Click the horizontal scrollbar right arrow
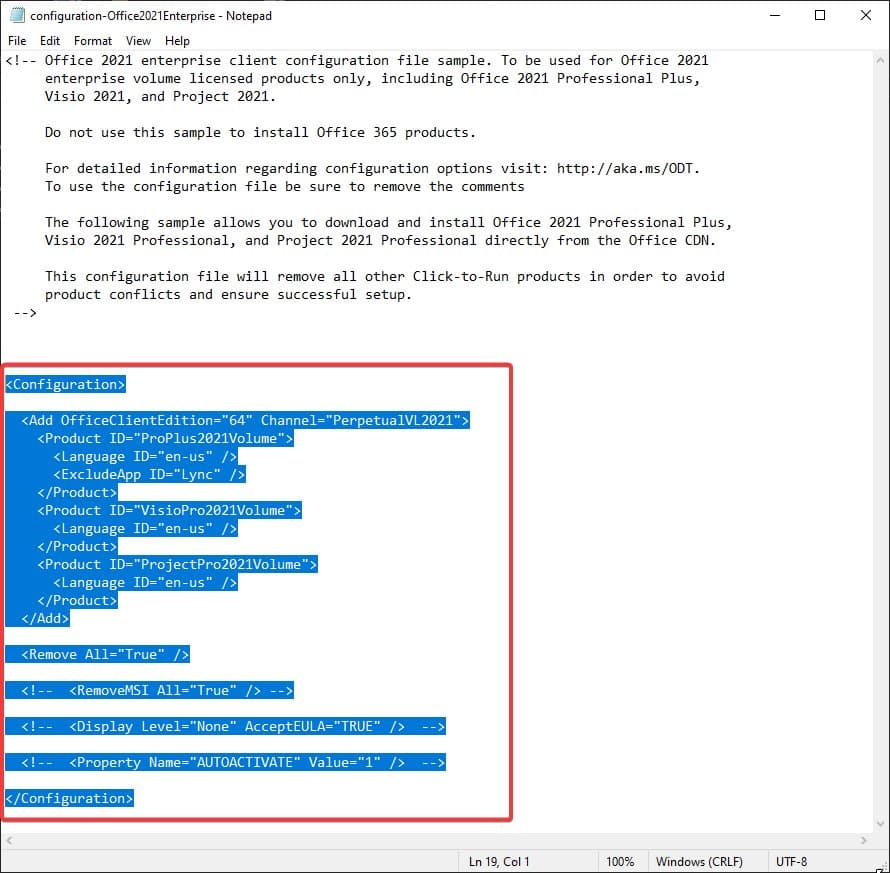 [864, 840]
